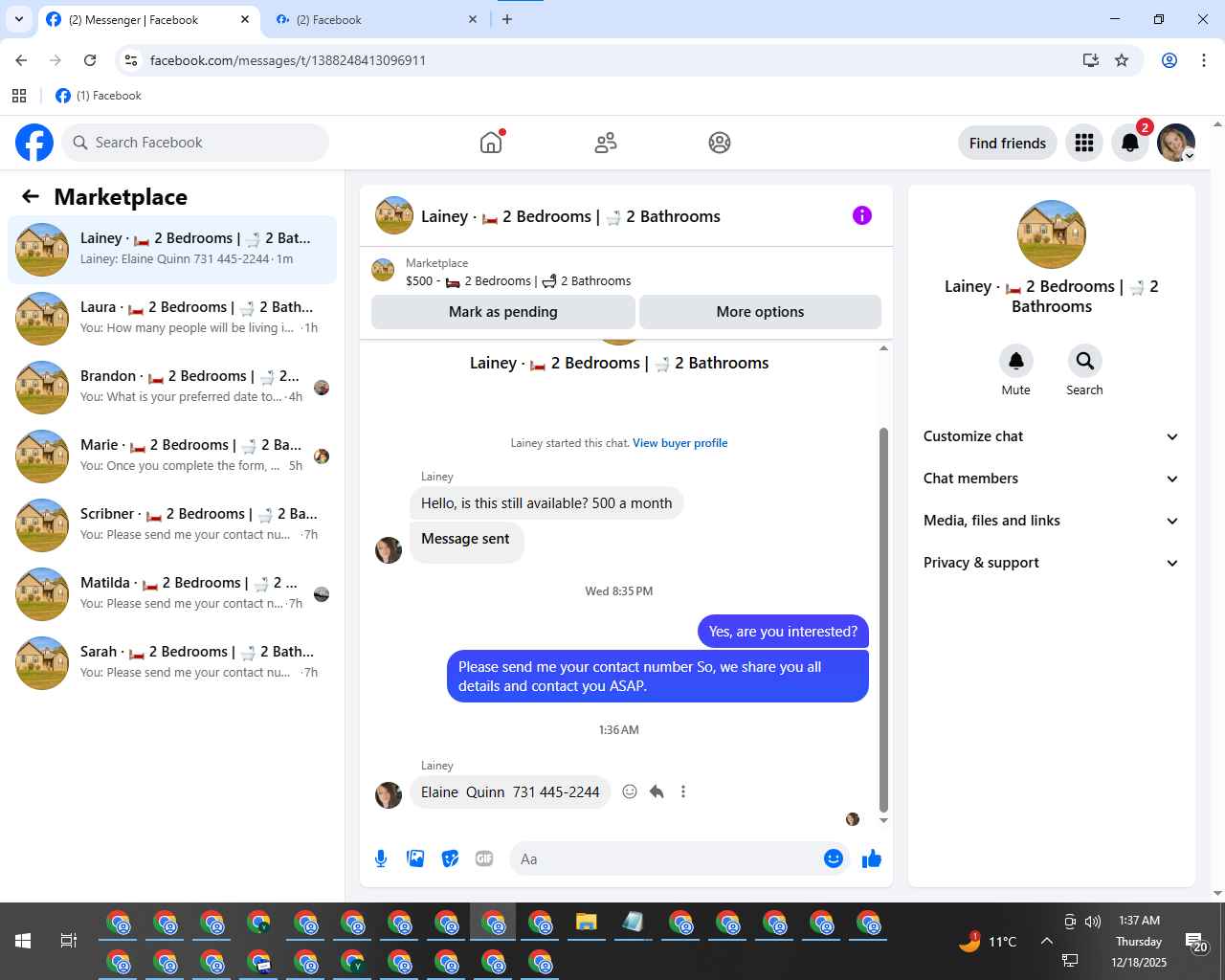1225x980 pixels.
Task: Open Chrome tab search dropdown
Action: click(19, 19)
